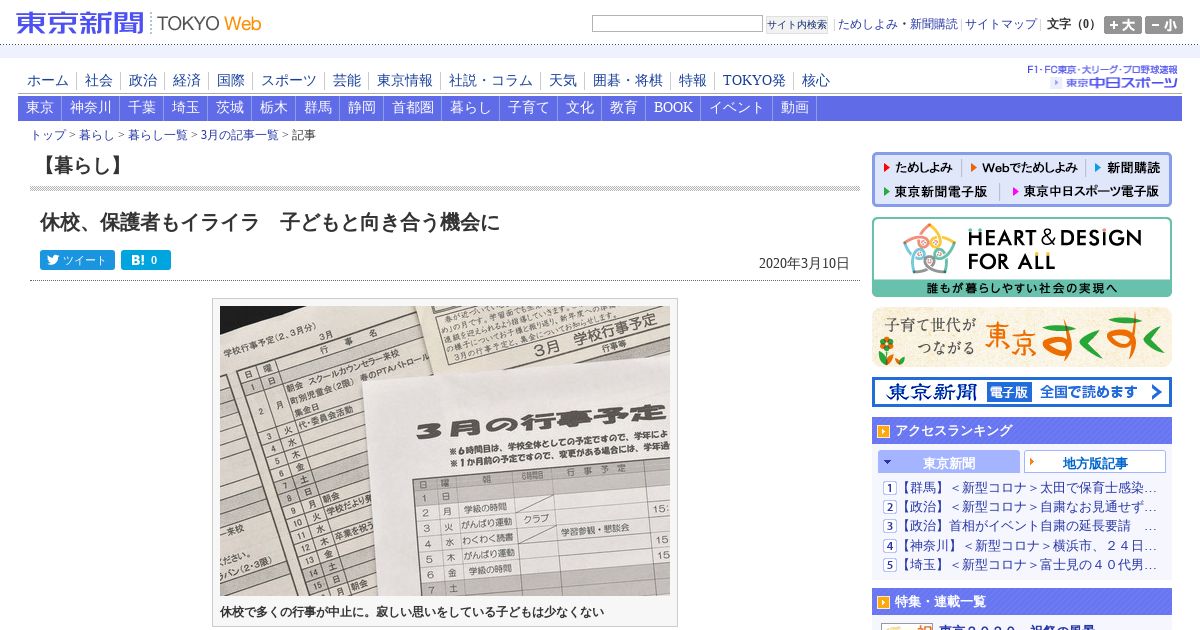This screenshot has height=630, width=1200.
Task: Open ranked article 【神奈川】横浜市、２４日
Action: (1028, 546)
